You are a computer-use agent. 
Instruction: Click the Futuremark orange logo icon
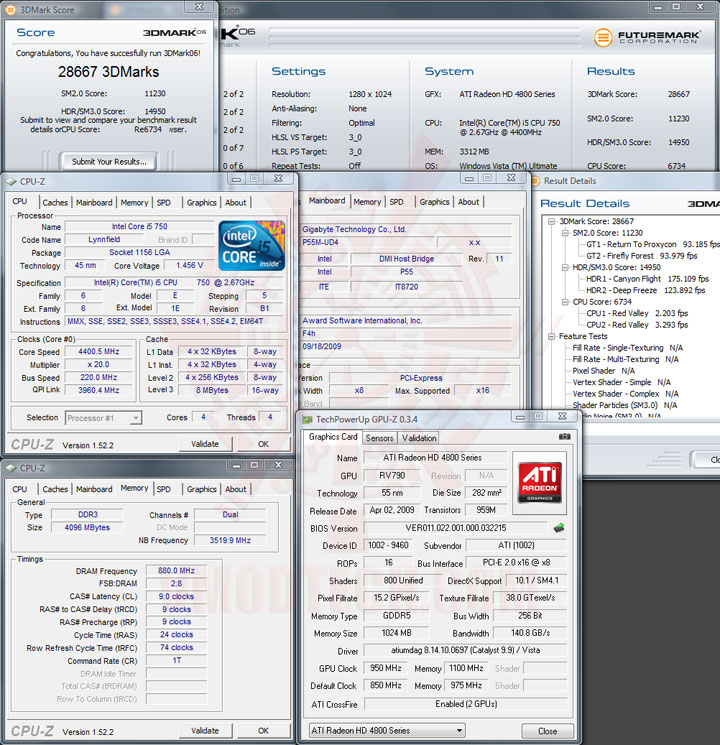pyautogui.click(x=603, y=37)
